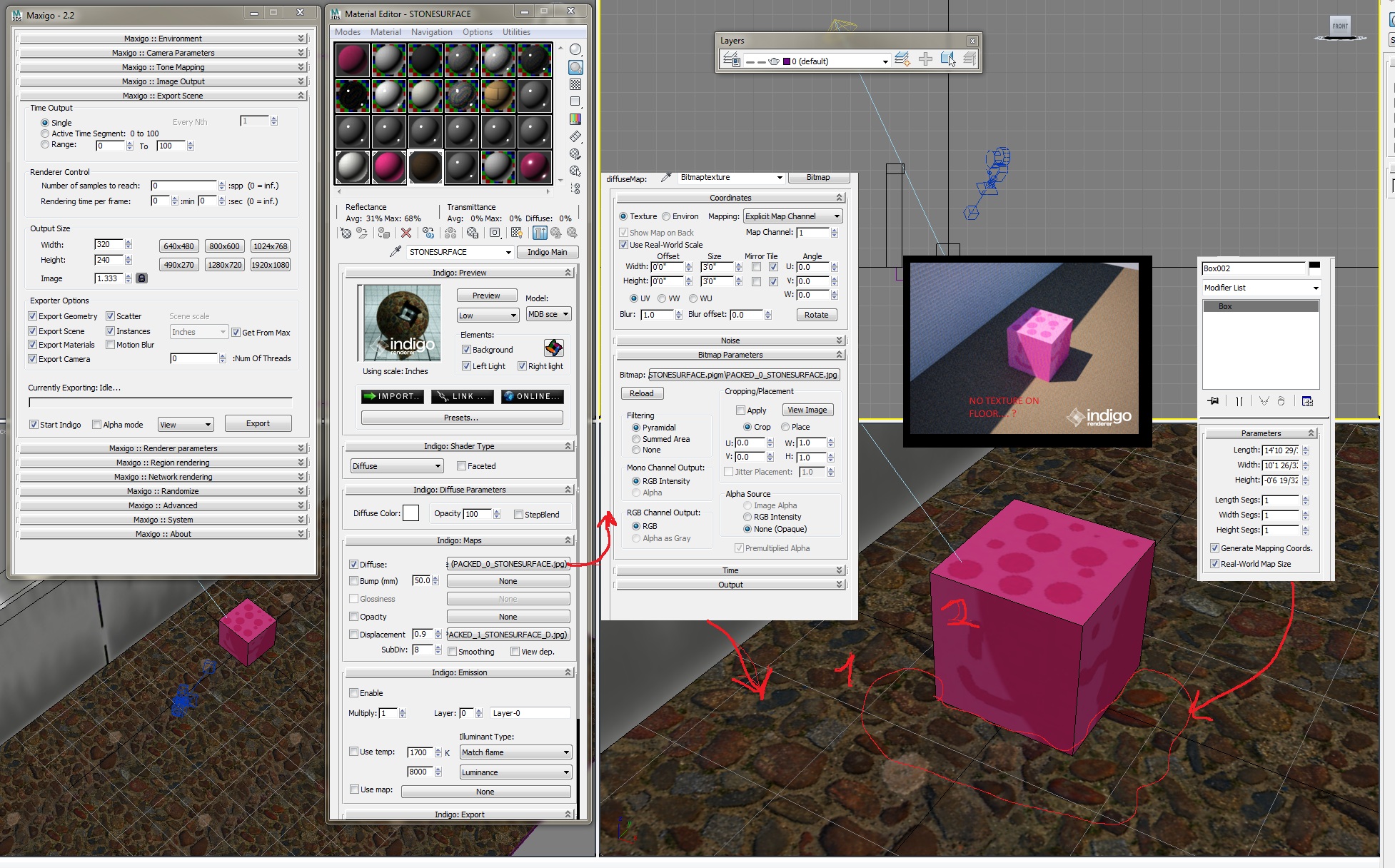Viewport: 1395px width, 868px height.
Task: Toggle Backlight icon in Material Editor
Action: click(575, 67)
